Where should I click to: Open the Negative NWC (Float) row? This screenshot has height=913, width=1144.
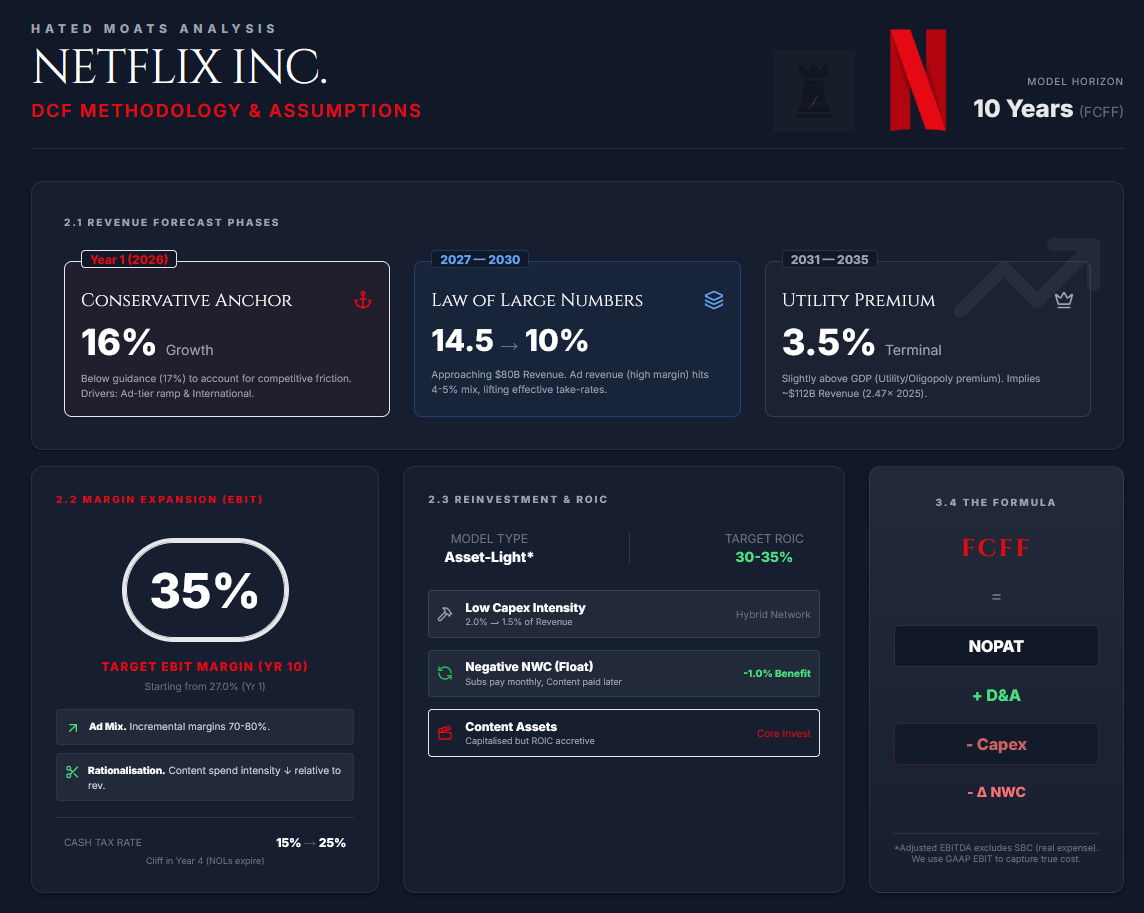[624, 674]
